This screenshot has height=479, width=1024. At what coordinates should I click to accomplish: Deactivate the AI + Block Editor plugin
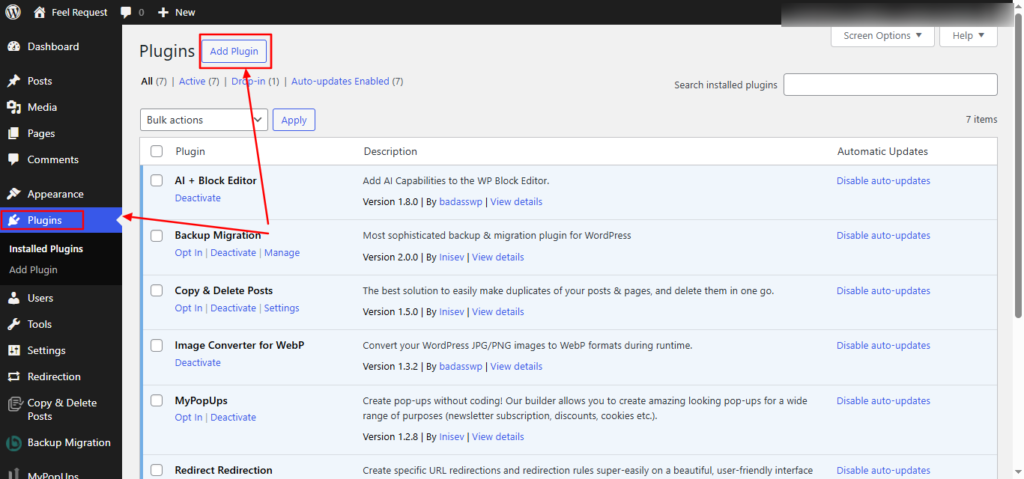(x=198, y=198)
